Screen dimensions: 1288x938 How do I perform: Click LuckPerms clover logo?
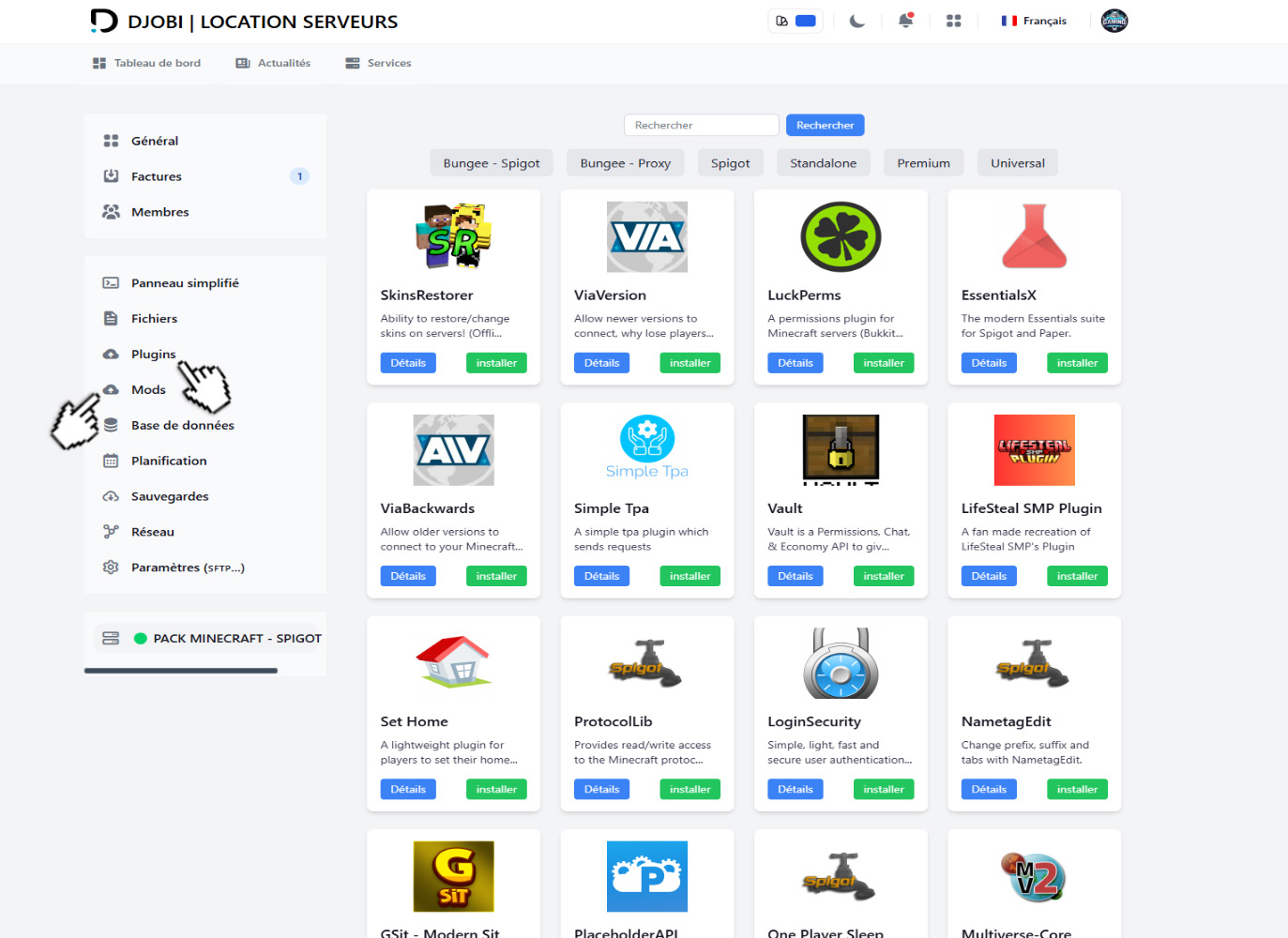pyautogui.click(x=841, y=237)
